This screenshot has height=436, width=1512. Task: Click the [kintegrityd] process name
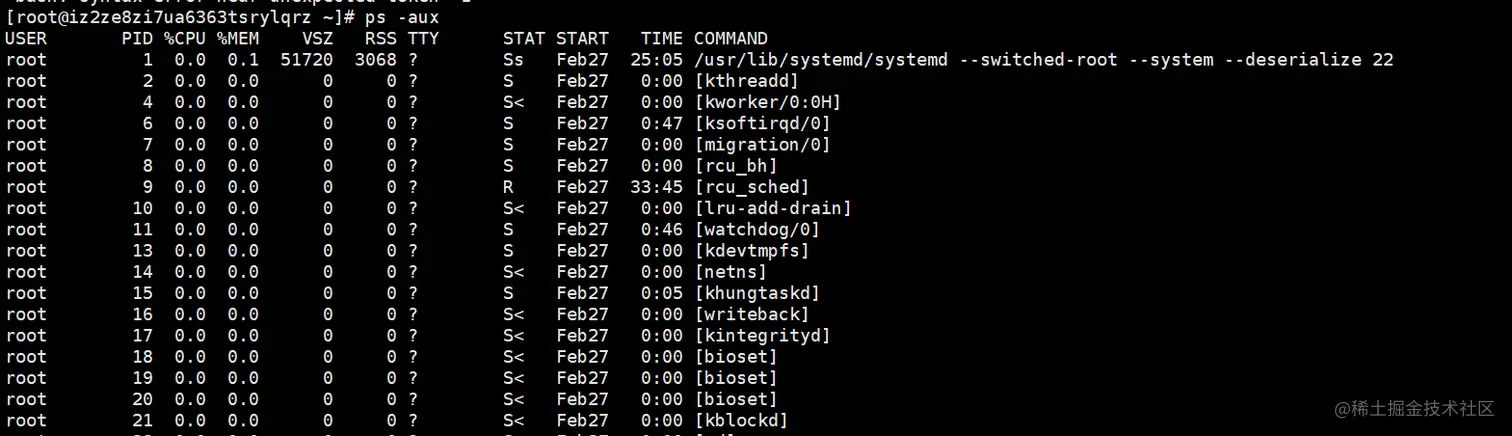762,336
